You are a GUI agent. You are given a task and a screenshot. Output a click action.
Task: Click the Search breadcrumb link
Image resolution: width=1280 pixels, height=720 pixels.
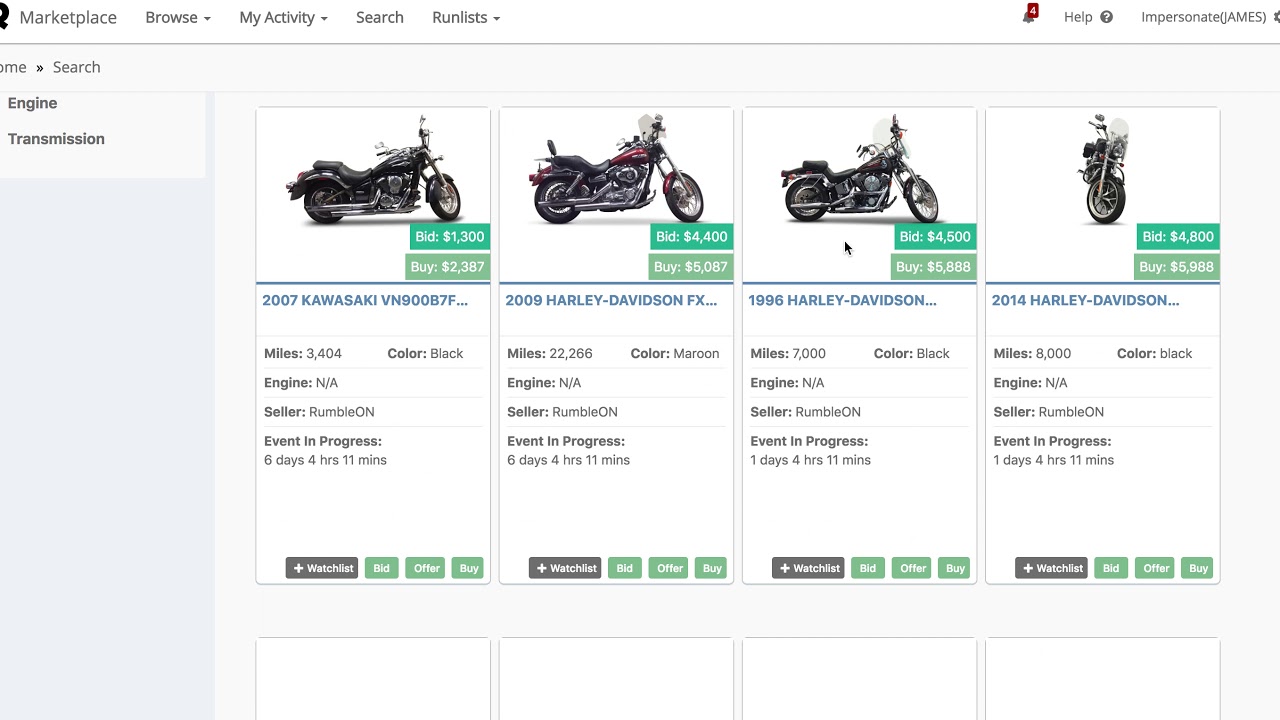point(77,67)
